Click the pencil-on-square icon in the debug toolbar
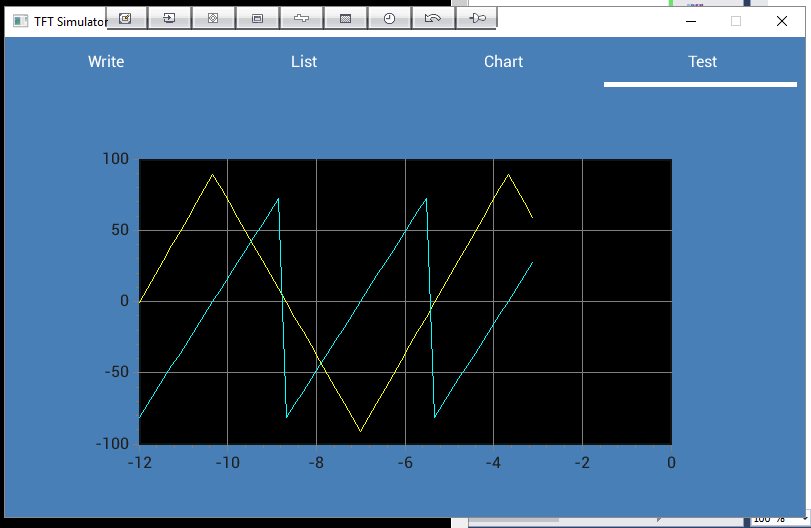The width and height of the screenshot is (811, 528). pos(126,19)
